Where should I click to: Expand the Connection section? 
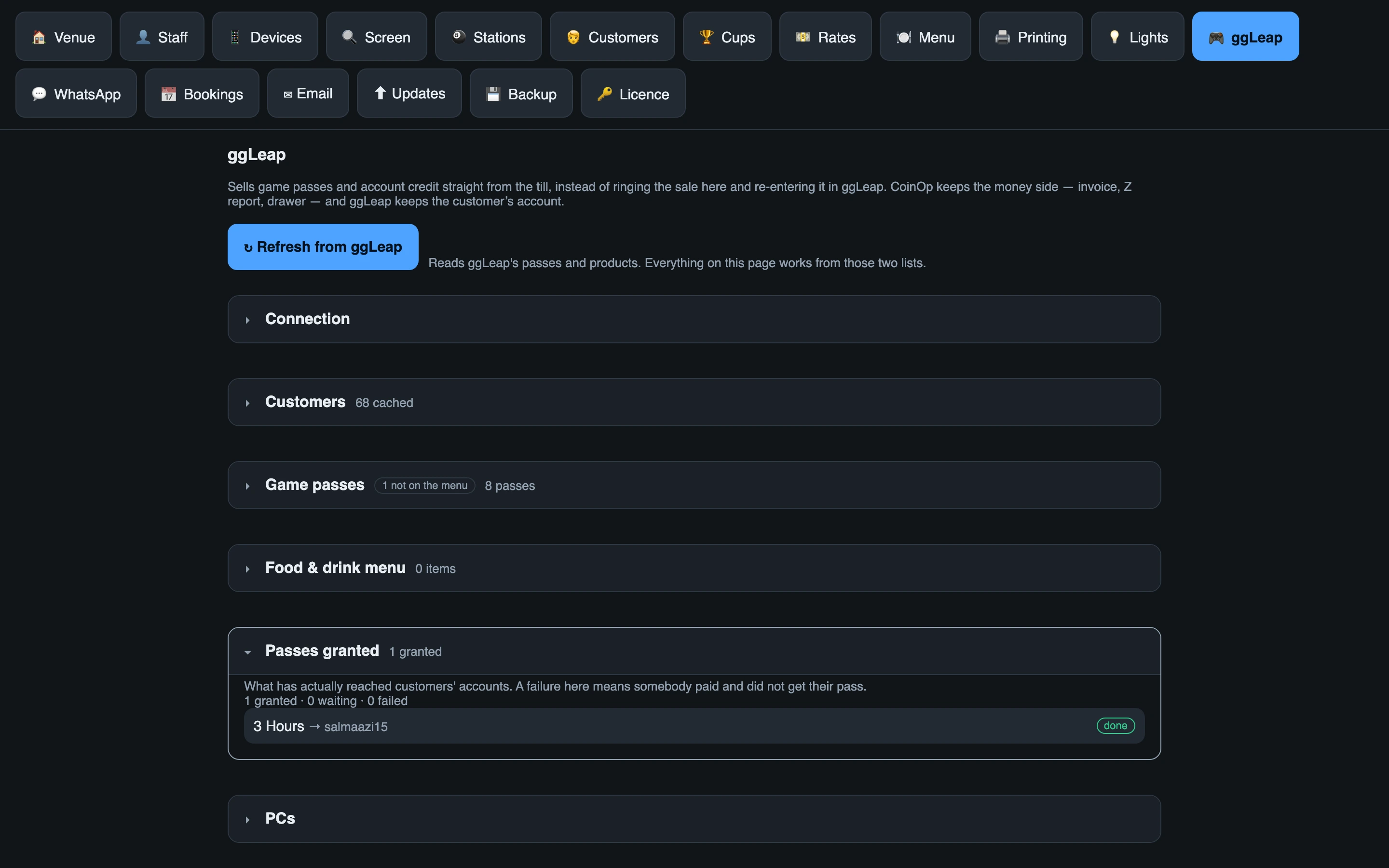point(694,319)
